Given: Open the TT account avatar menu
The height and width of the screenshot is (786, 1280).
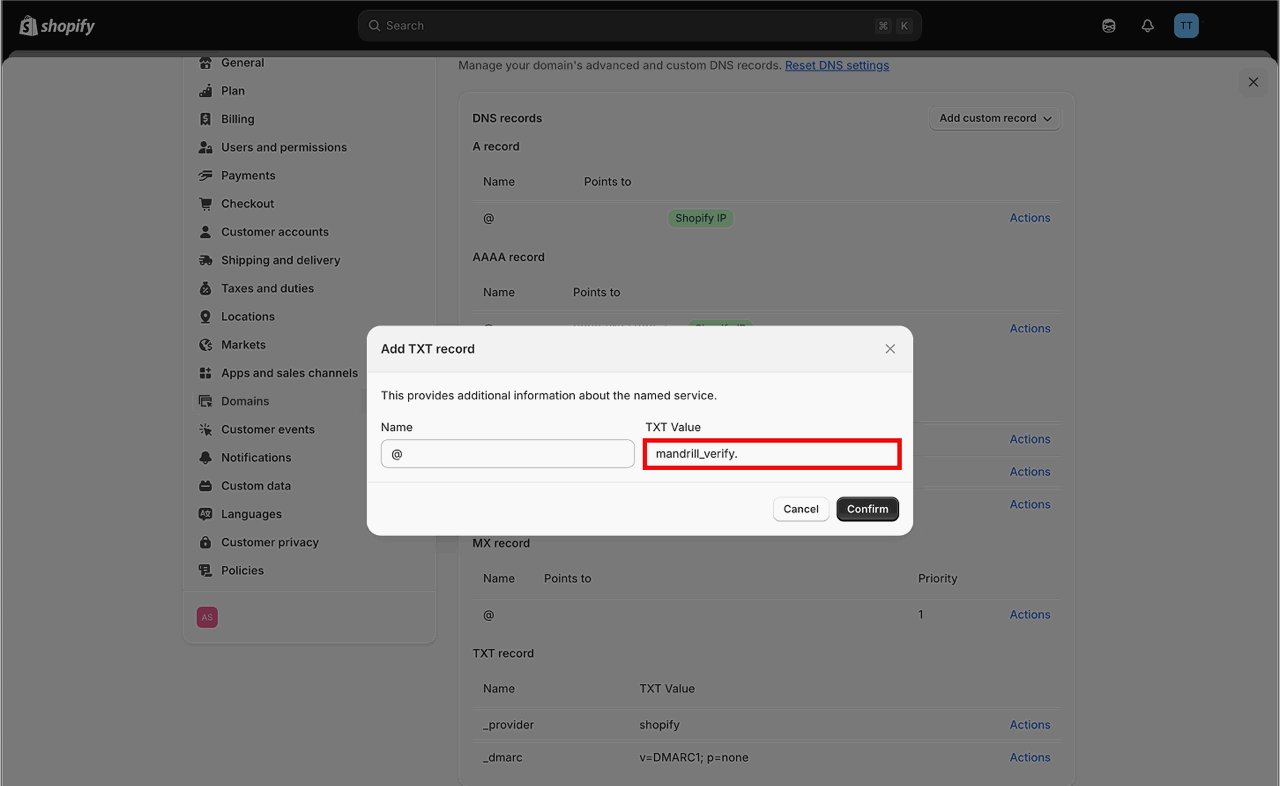Looking at the screenshot, I should pyautogui.click(x=1186, y=26).
